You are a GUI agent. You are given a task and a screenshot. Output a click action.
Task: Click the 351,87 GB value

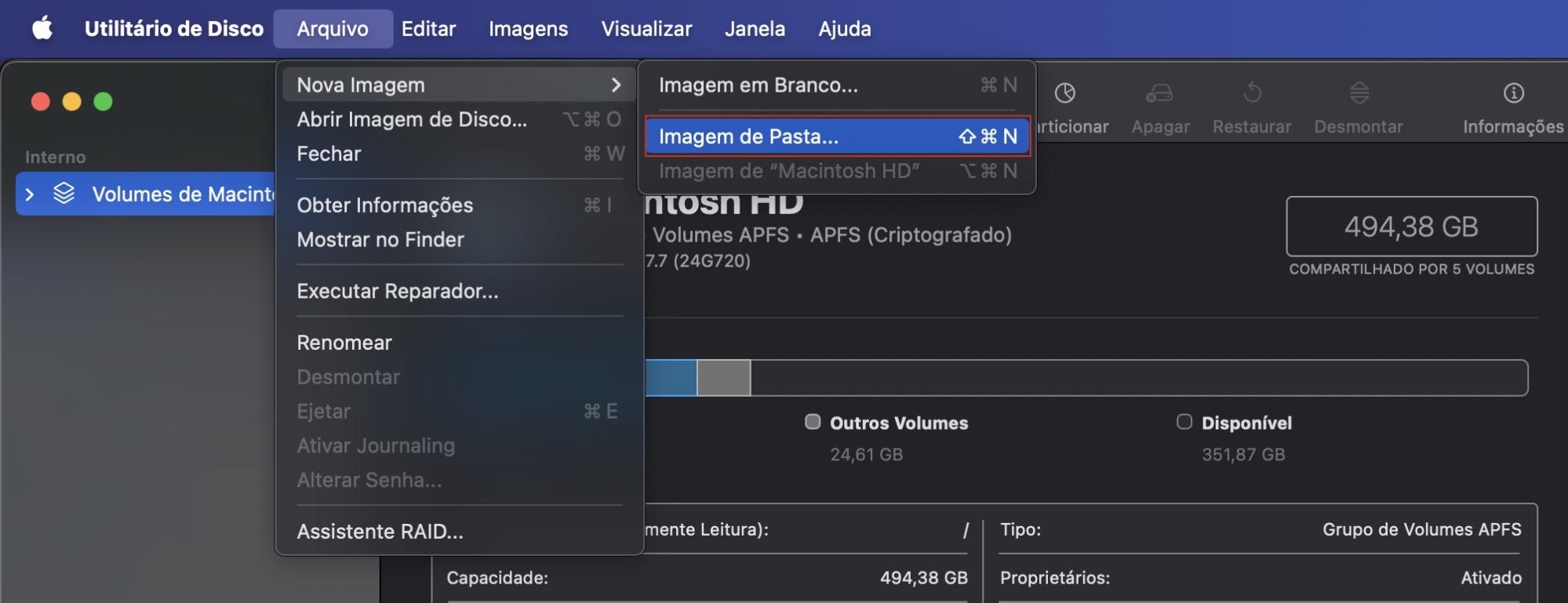coord(1243,455)
